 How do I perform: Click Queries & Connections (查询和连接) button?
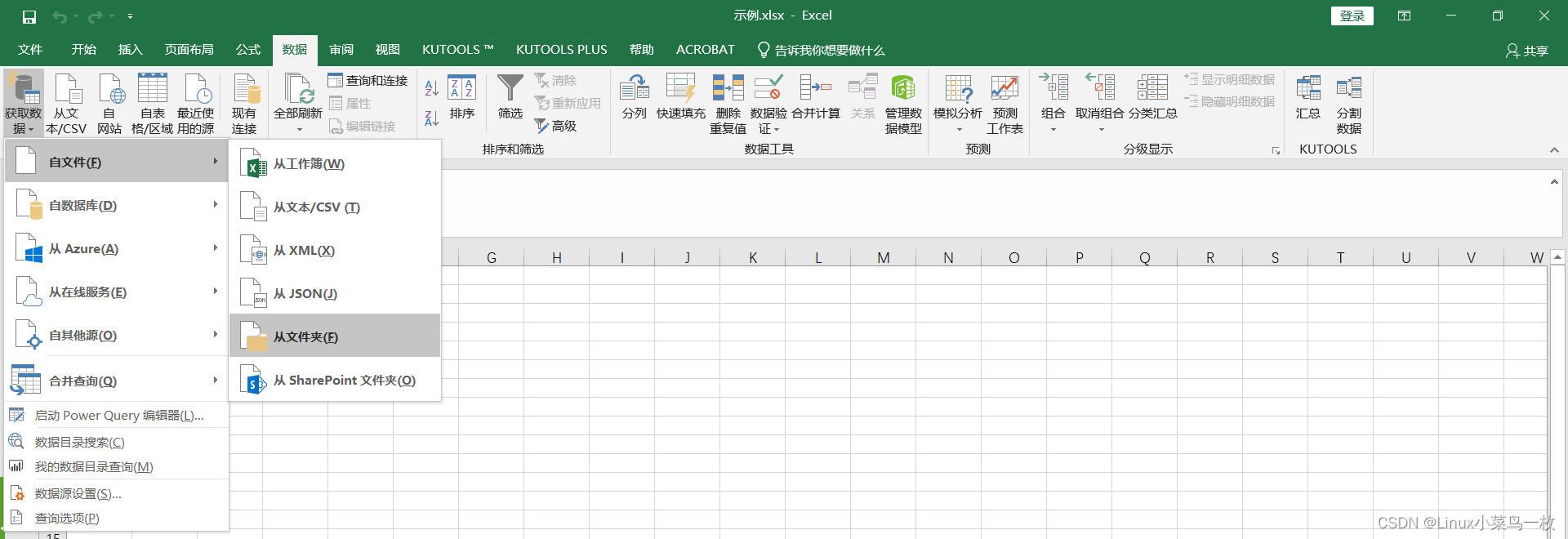click(x=367, y=80)
